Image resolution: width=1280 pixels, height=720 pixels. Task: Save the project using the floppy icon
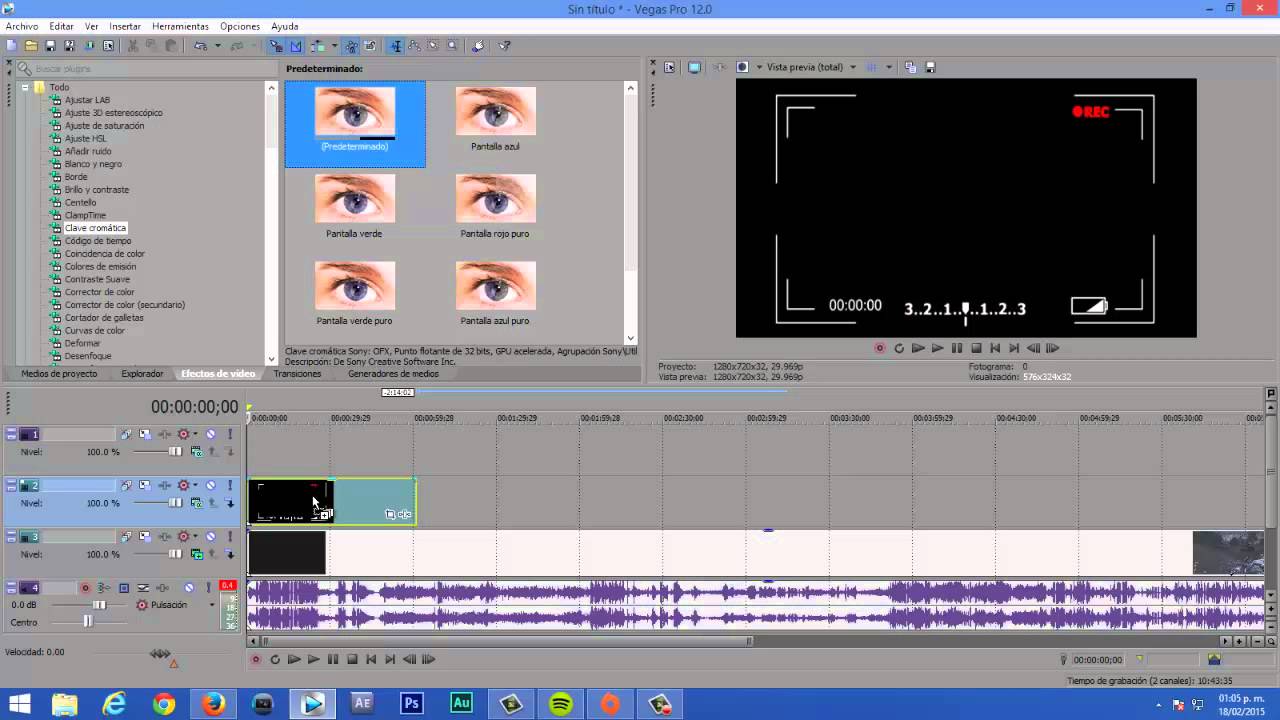[50, 46]
